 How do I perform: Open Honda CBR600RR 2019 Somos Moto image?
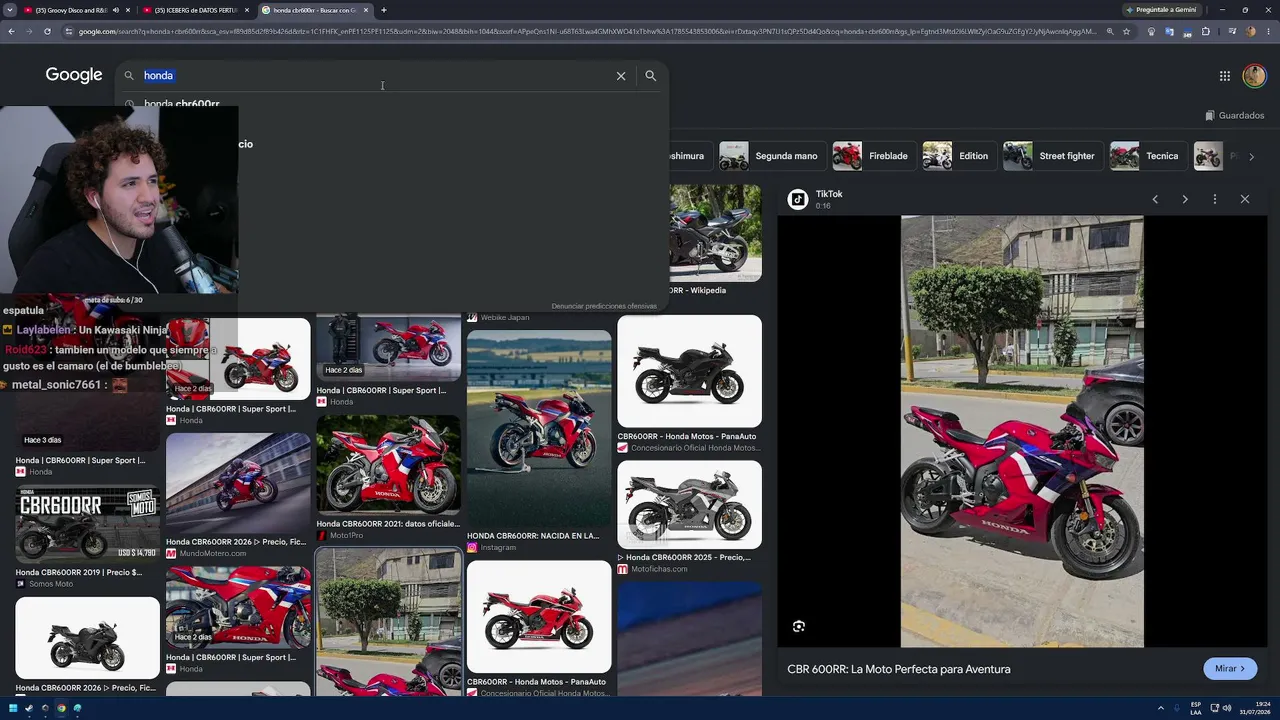(88, 525)
